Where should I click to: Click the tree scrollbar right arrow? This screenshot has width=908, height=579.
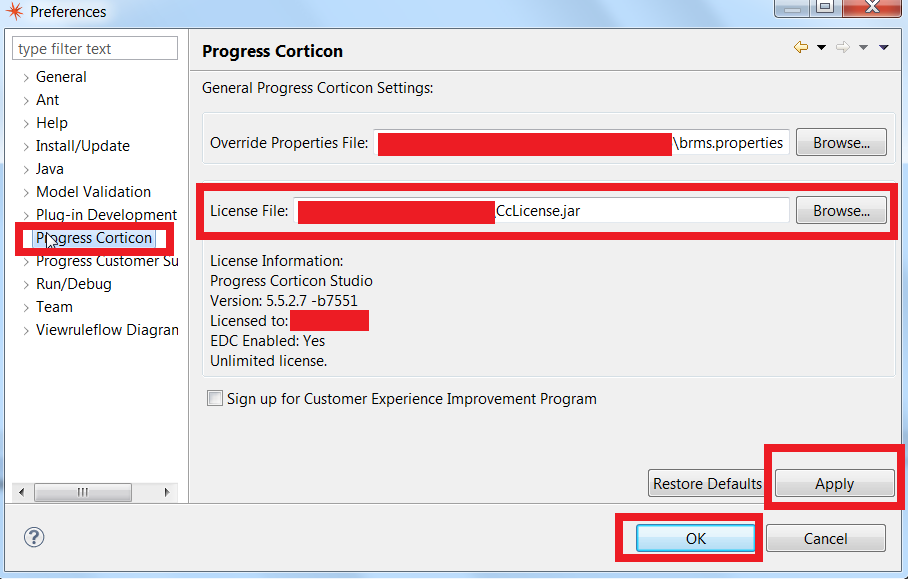pos(167,492)
